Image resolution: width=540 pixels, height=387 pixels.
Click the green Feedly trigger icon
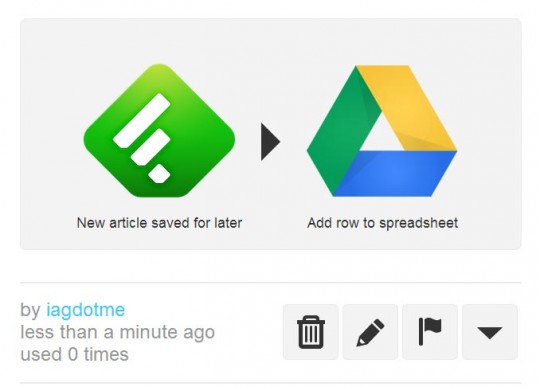point(159,130)
